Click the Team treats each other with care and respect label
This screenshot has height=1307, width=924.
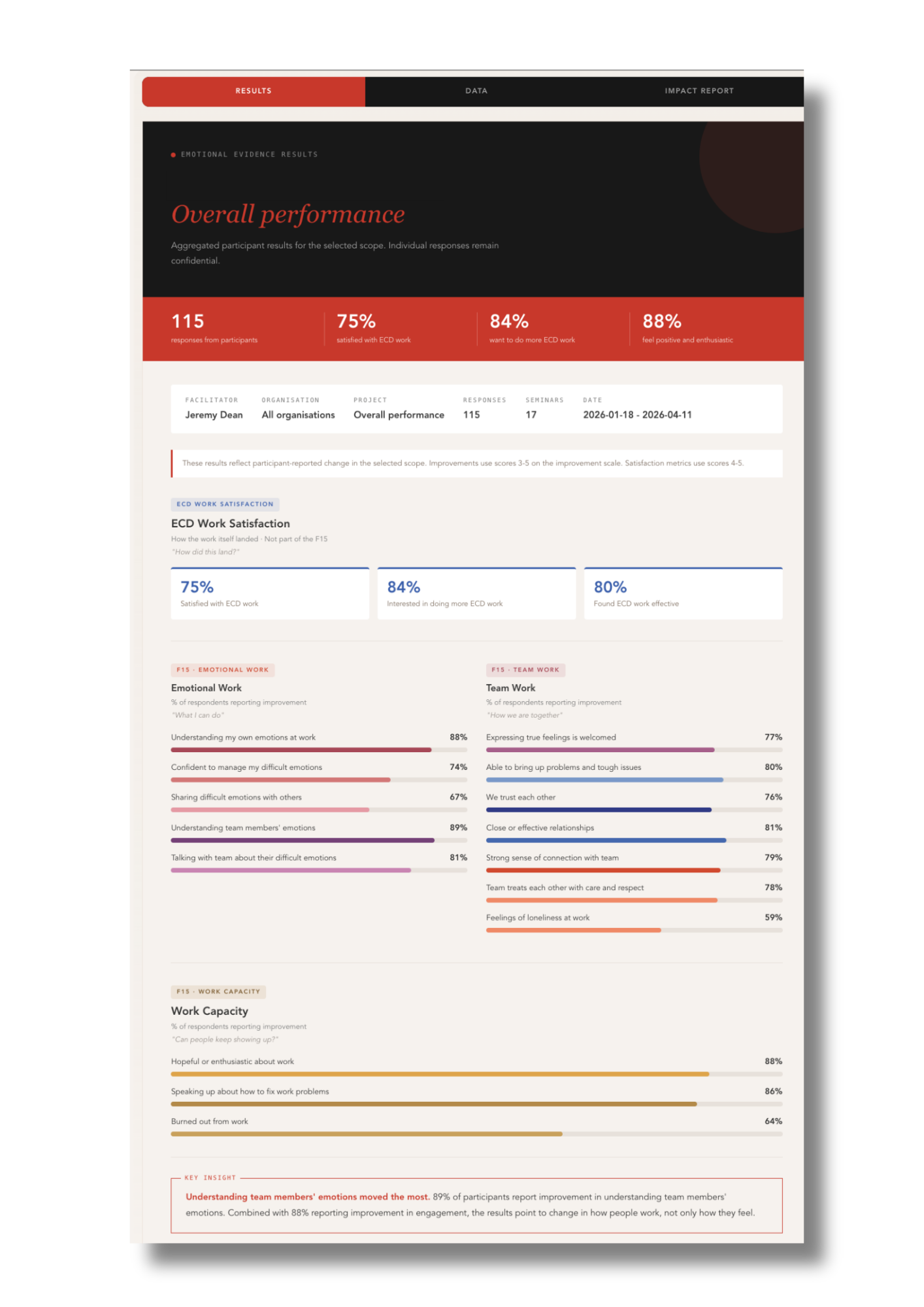[565, 887]
